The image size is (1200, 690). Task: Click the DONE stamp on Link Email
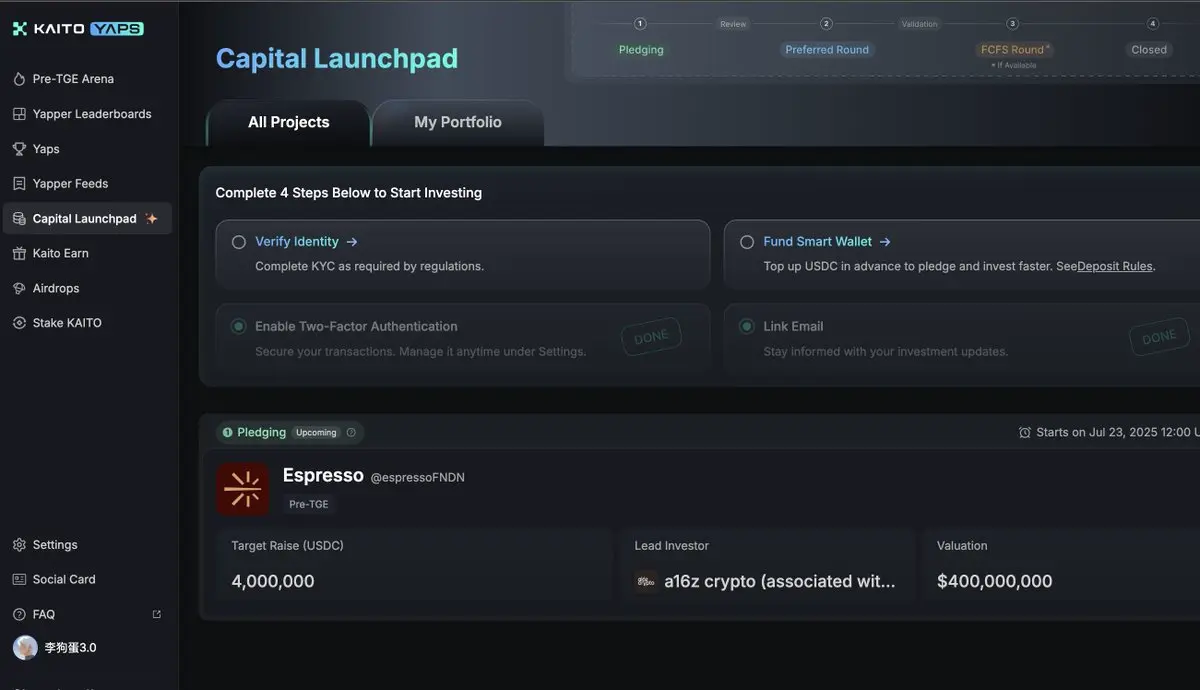[x=1159, y=338]
